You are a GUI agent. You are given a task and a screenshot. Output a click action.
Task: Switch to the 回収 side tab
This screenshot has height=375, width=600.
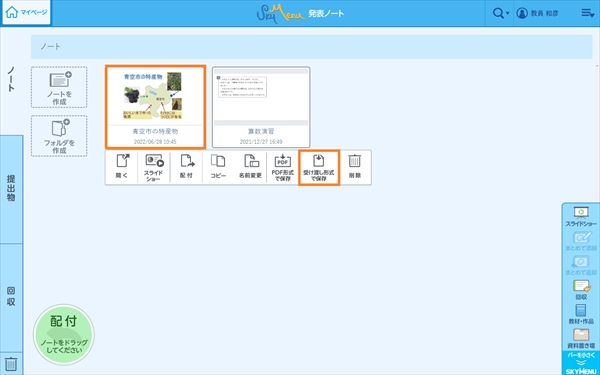point(11,297)
